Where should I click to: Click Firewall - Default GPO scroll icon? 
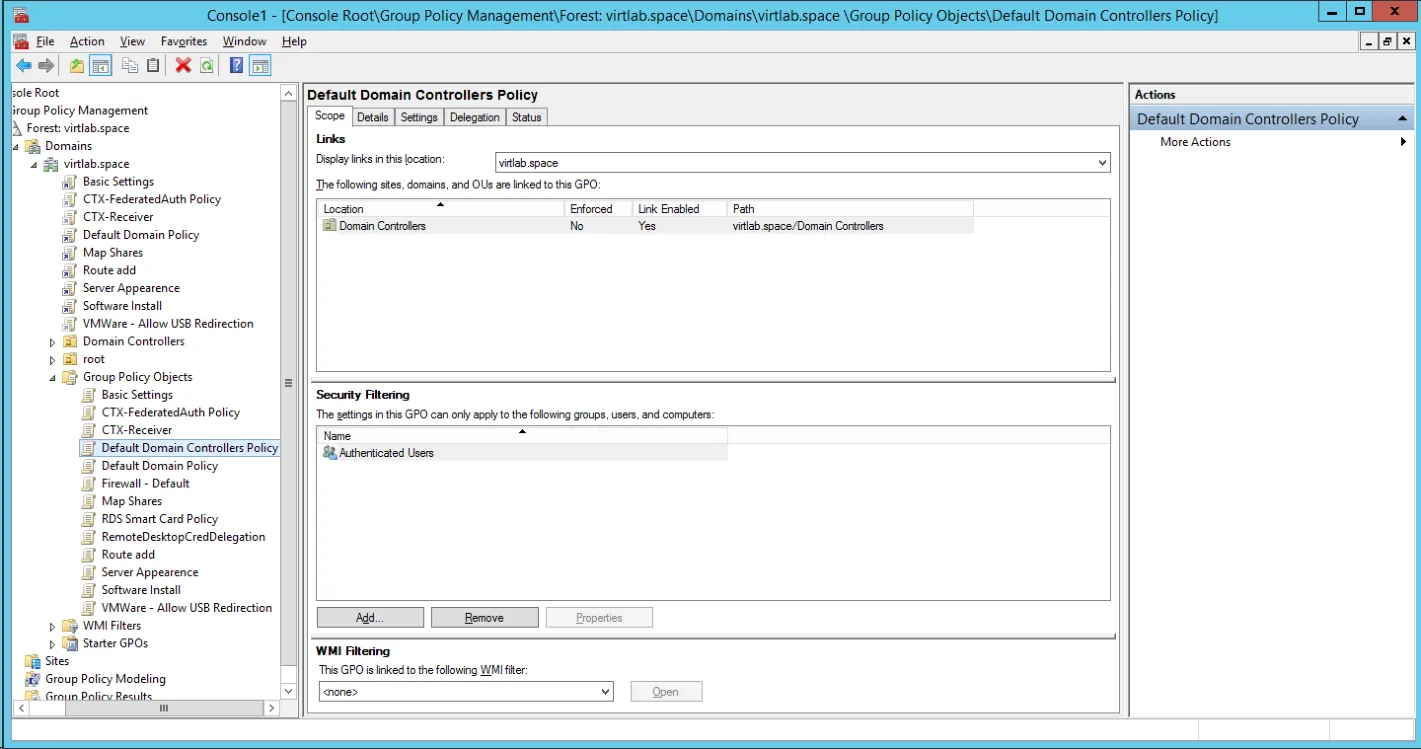tap(89, 484)
